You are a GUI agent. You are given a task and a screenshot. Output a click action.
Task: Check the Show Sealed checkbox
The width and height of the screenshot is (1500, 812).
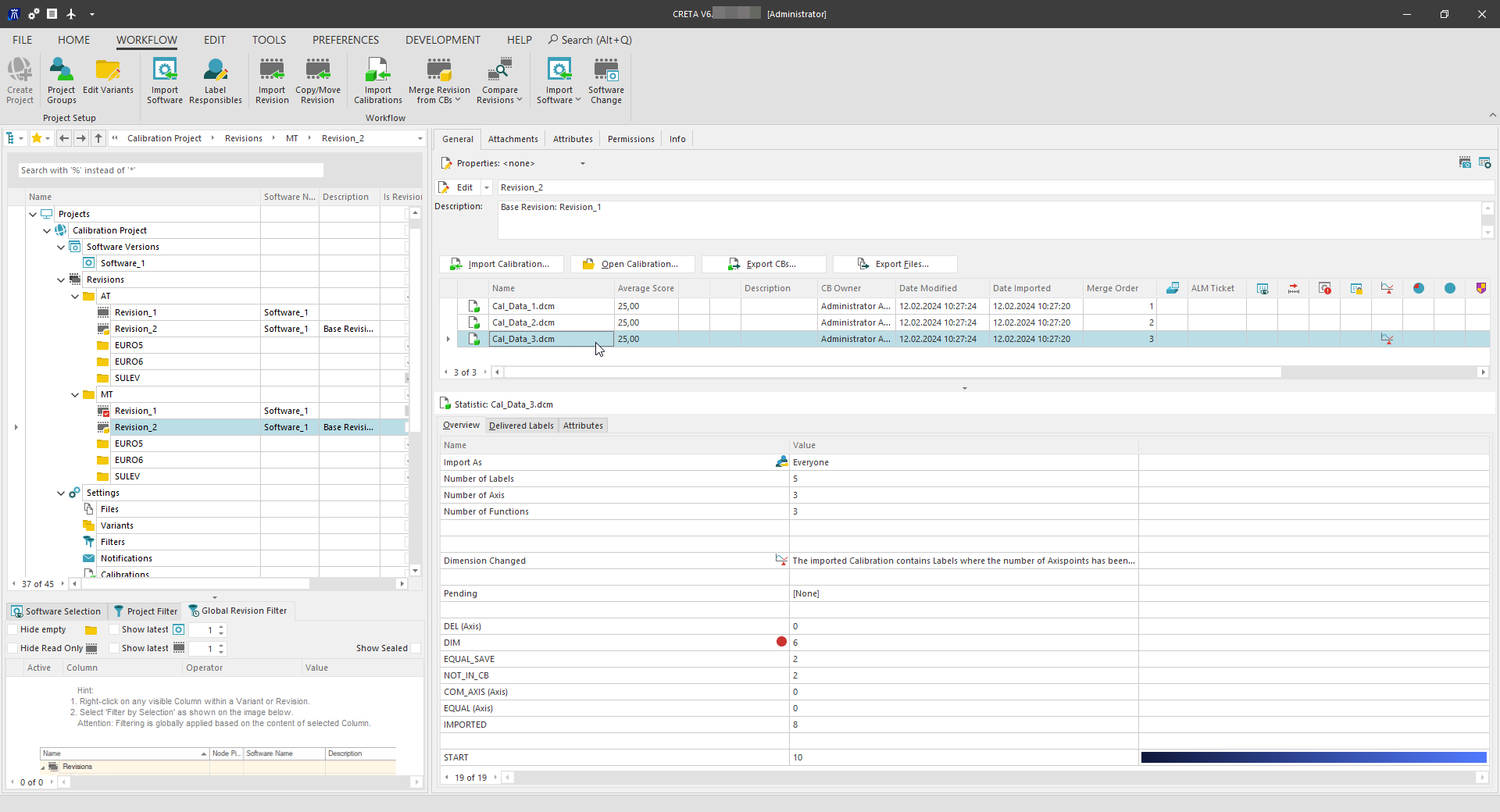[416, 649]
